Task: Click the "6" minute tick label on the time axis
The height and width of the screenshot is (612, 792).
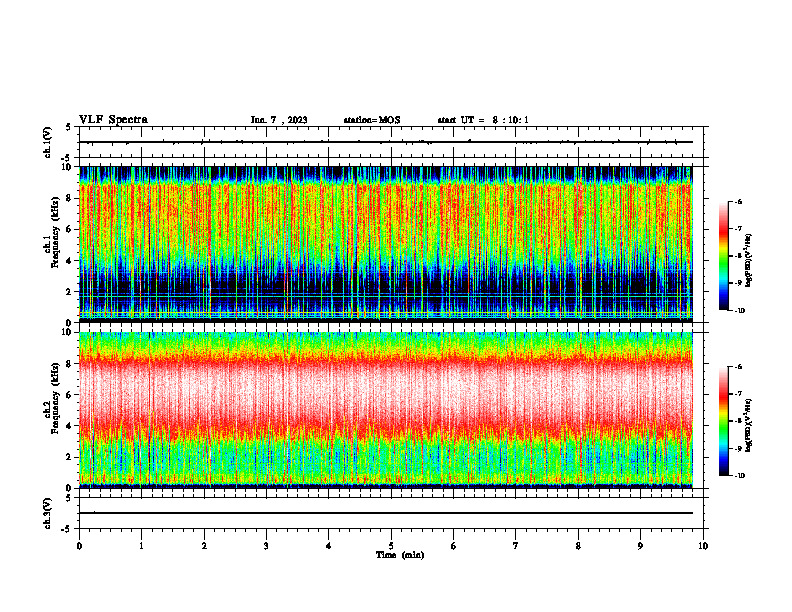Action: [x=454, y=546]
